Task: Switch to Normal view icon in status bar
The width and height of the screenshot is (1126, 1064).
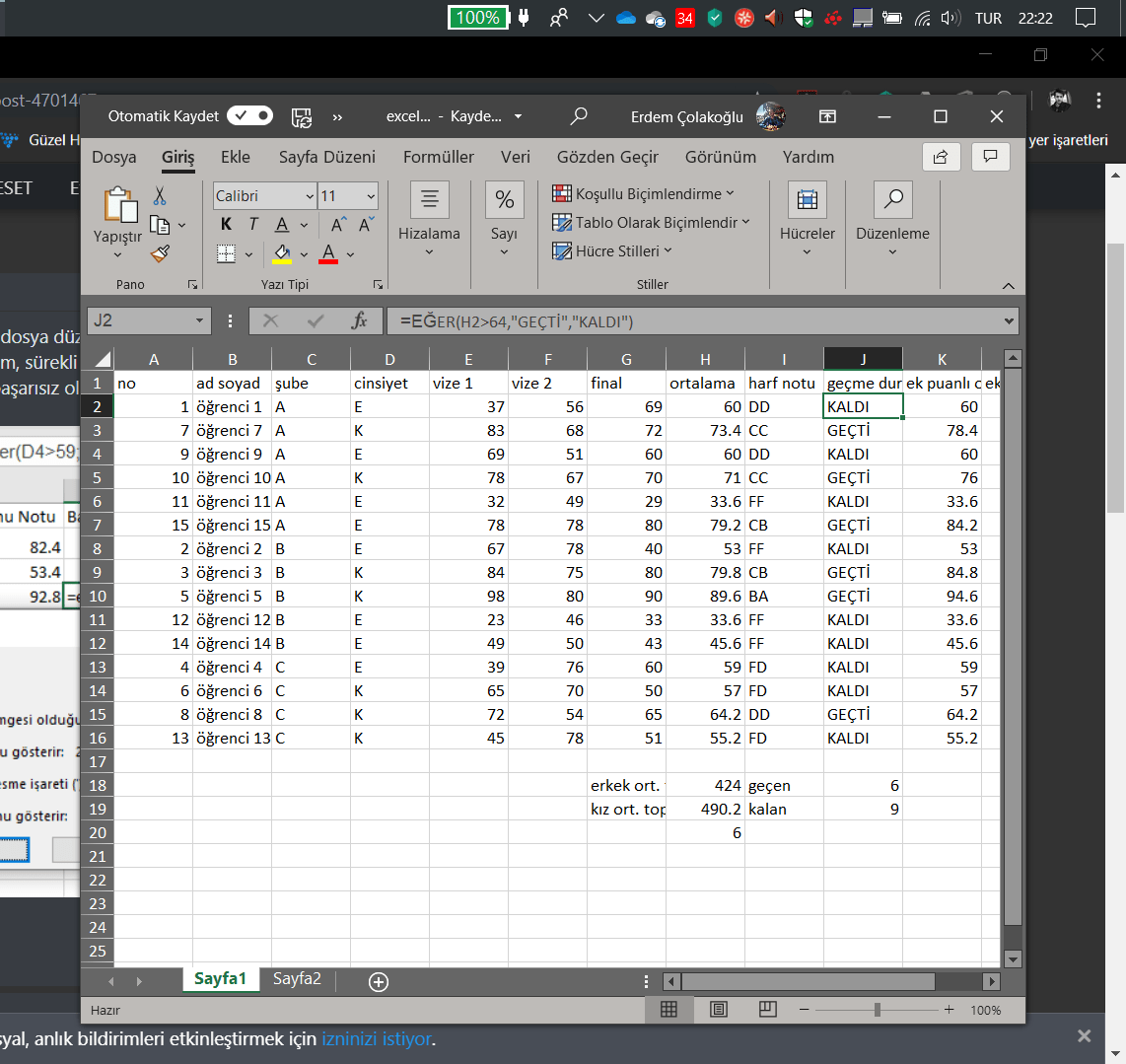Action: click(669, 1010)
